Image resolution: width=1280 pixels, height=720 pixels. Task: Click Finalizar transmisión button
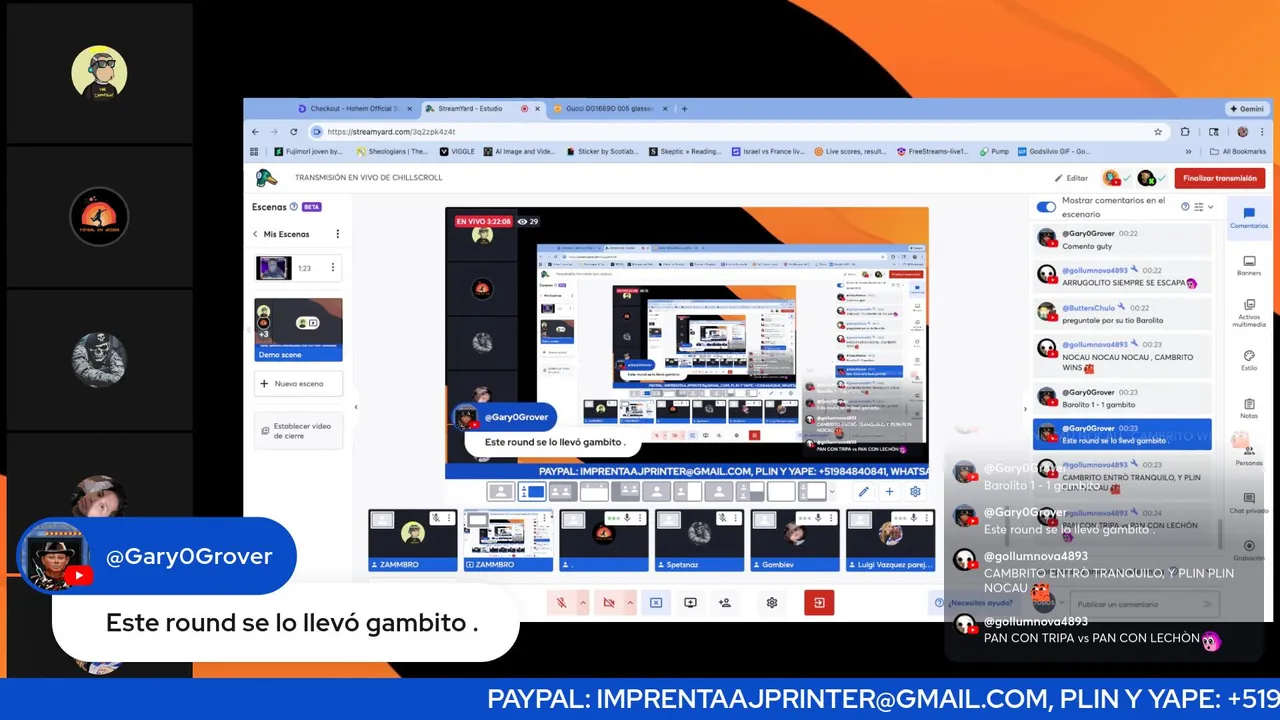(x=1219, y=178)
